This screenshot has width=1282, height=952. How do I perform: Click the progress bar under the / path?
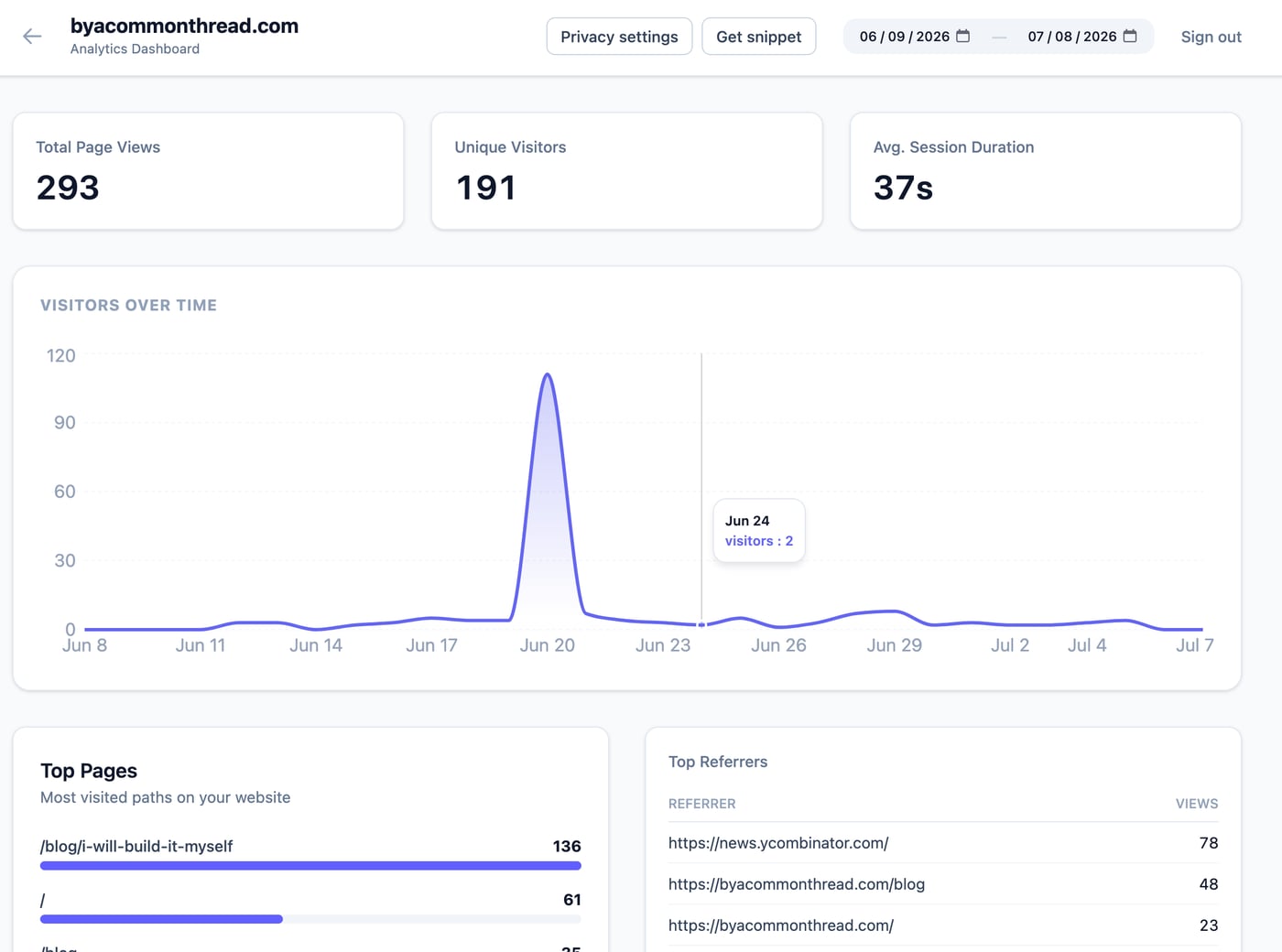coord(310,919)
